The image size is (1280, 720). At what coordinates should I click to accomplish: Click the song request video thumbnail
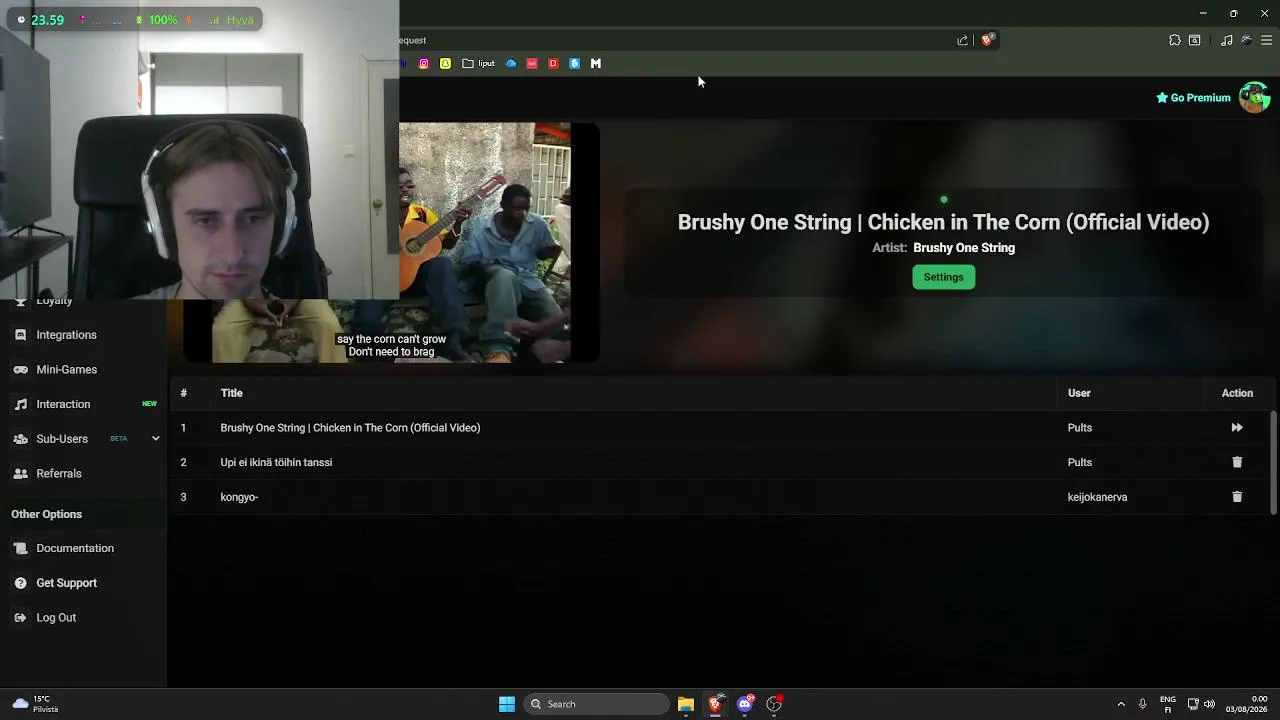click(391, 243)
